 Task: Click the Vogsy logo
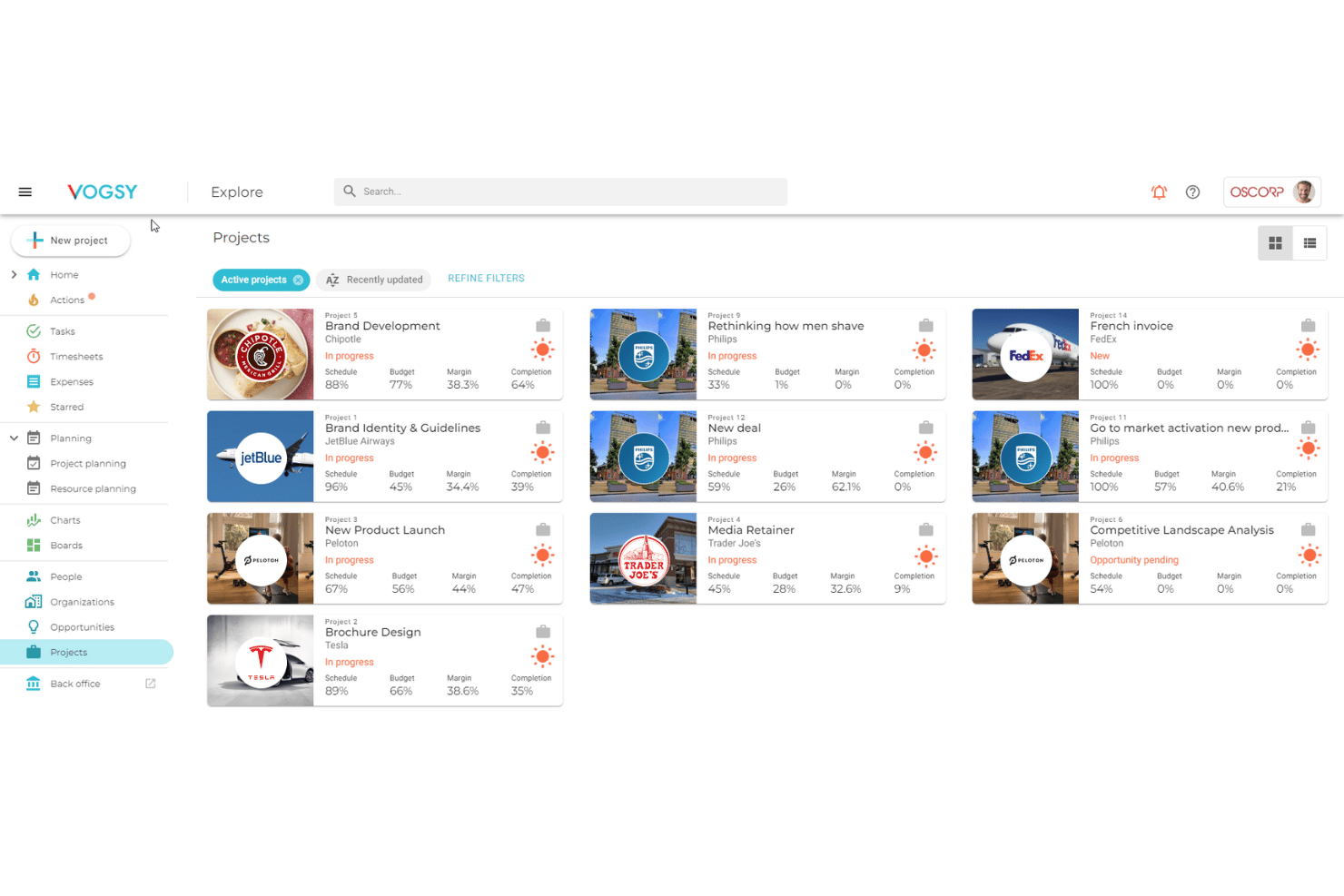(x=103, y=192)
